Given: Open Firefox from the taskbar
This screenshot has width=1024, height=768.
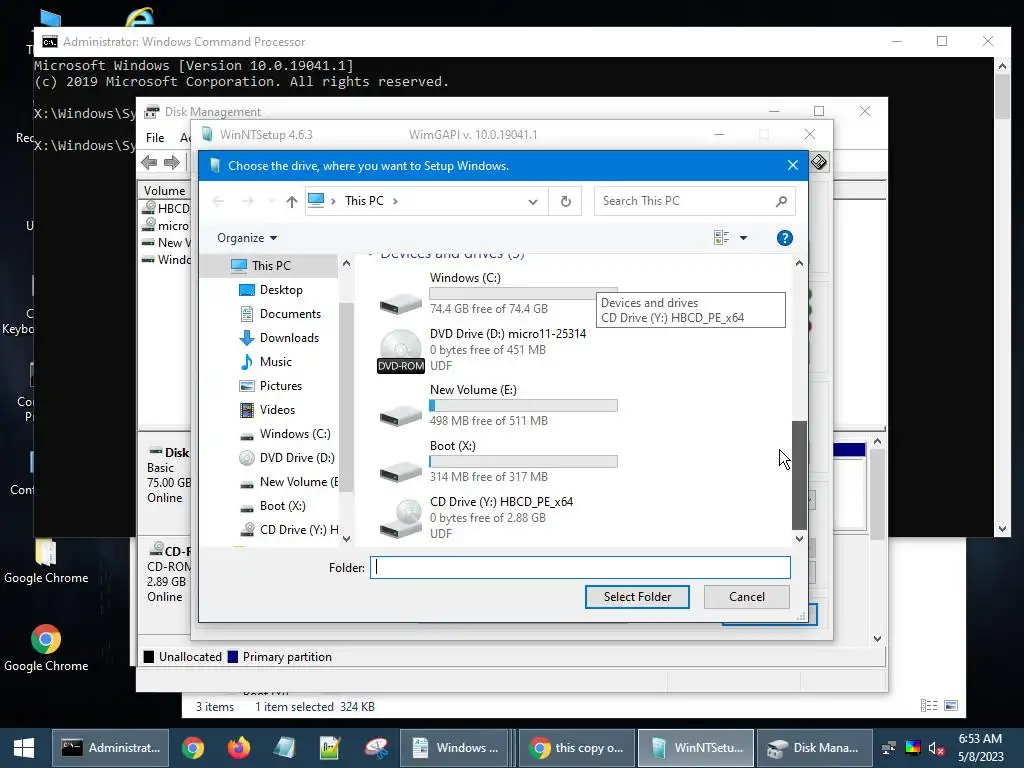Looking at the screenshot, I should [x=238, y=748].
